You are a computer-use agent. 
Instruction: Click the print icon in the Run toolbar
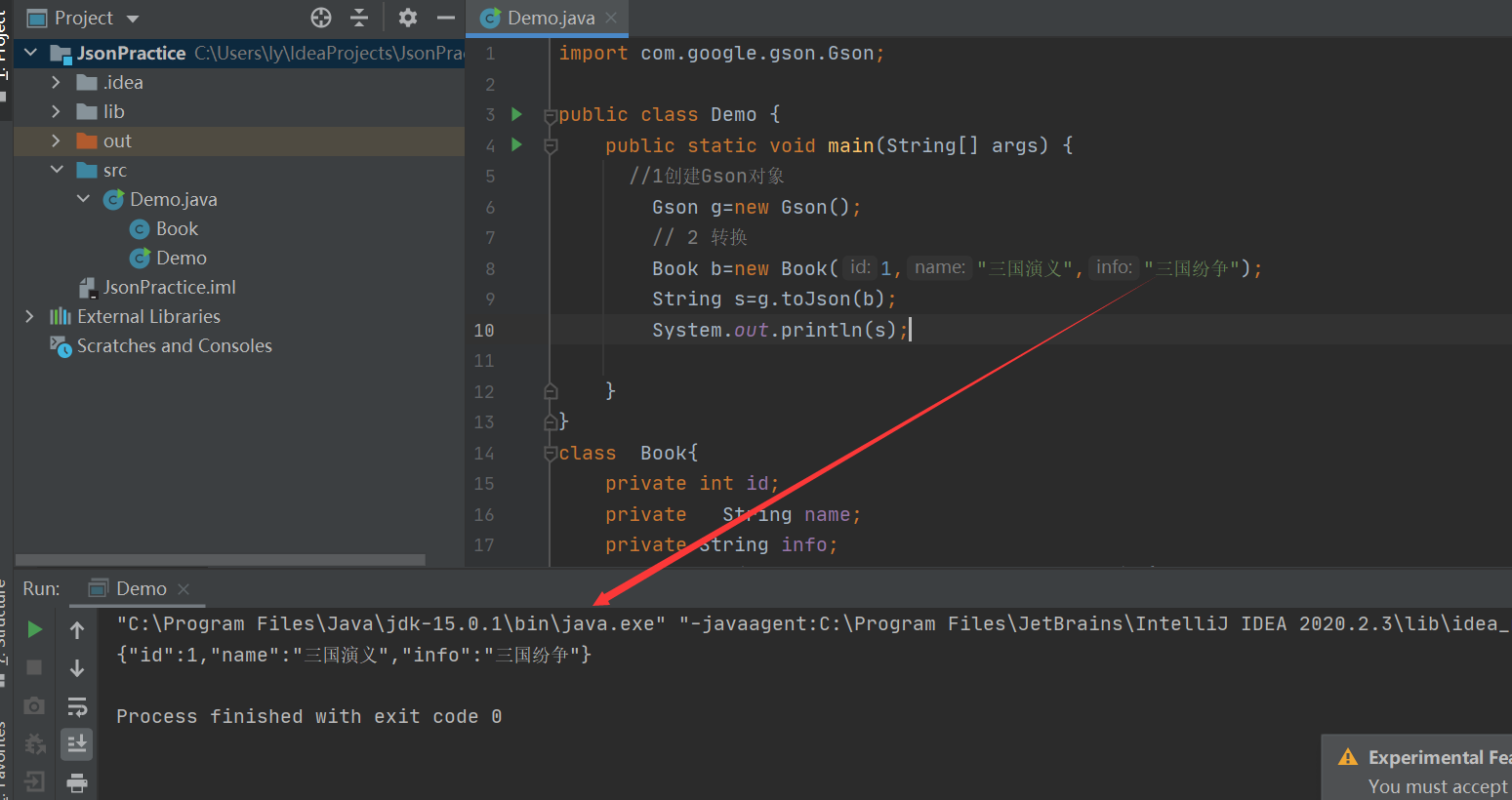click(x=77, y=782)
